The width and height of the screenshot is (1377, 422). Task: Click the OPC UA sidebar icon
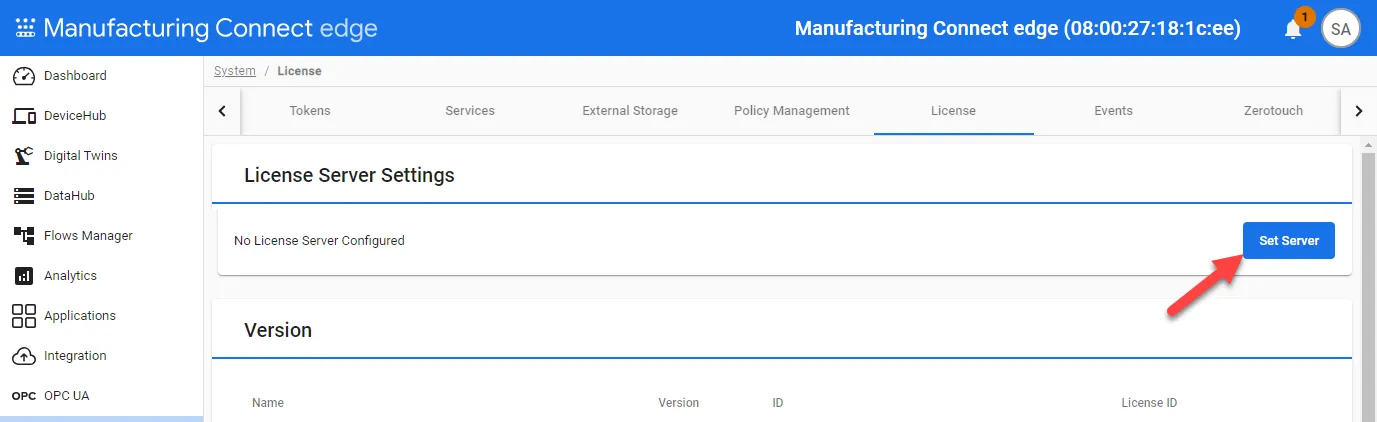[x=24, y=396]
